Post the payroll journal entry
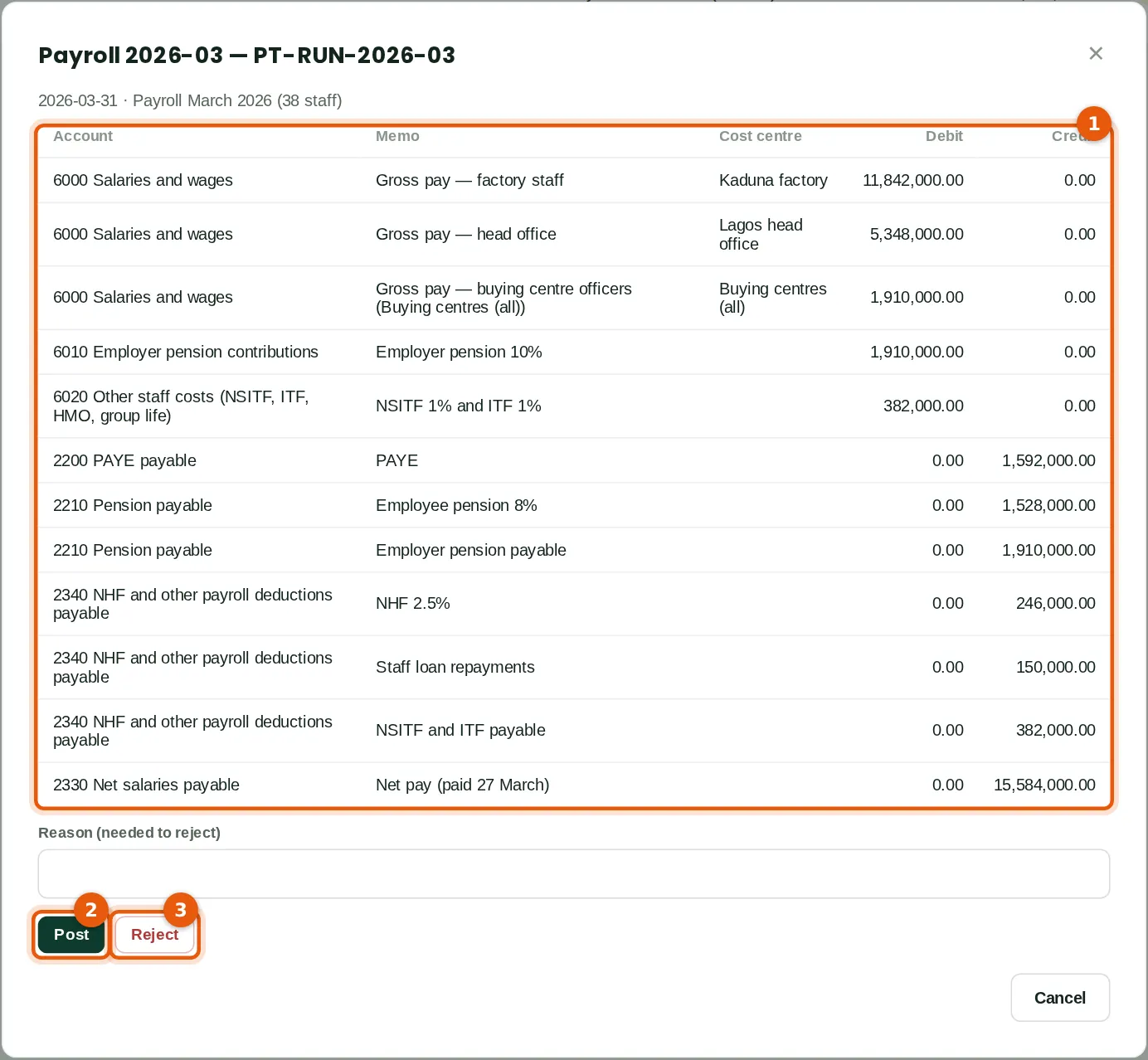 click(71, 935)
